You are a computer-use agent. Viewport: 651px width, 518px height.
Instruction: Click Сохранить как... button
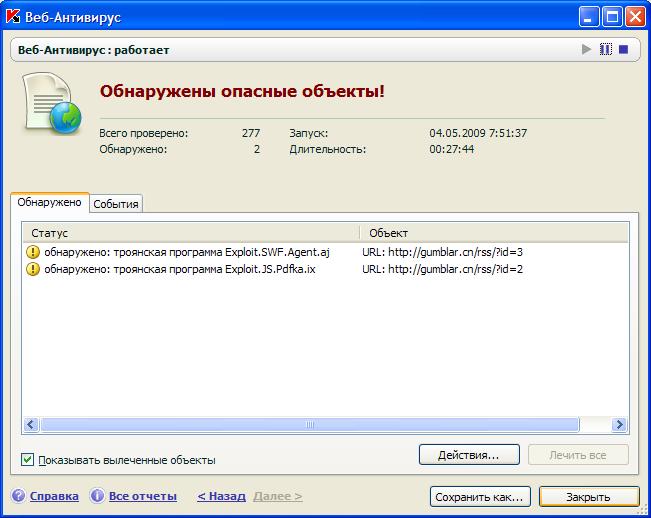[x=480, y=496]
